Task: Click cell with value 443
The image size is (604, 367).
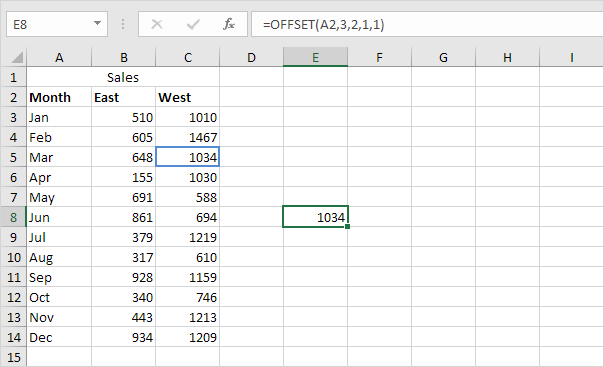Action: (124, 318)
